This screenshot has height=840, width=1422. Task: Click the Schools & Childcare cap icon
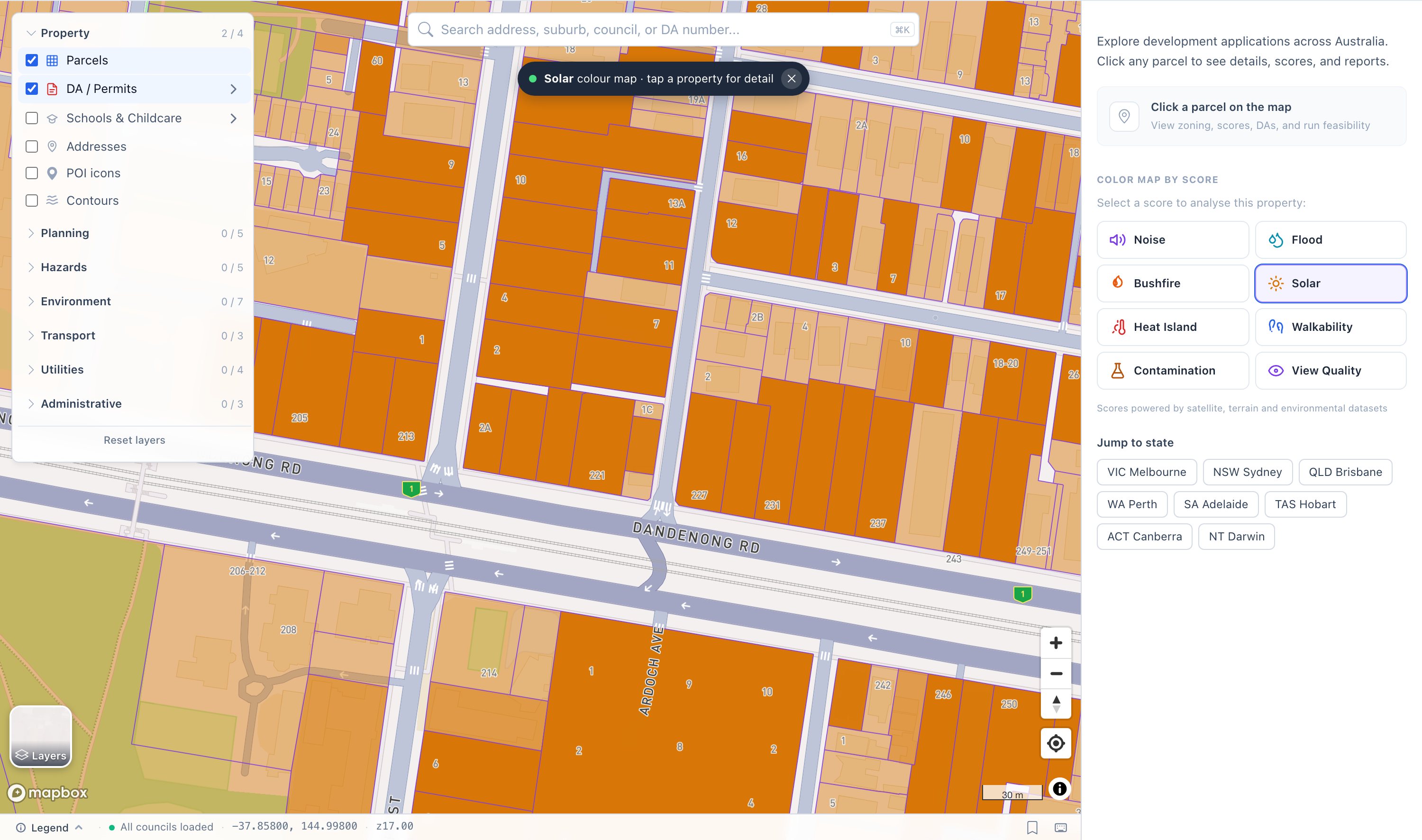coord(52,119)
